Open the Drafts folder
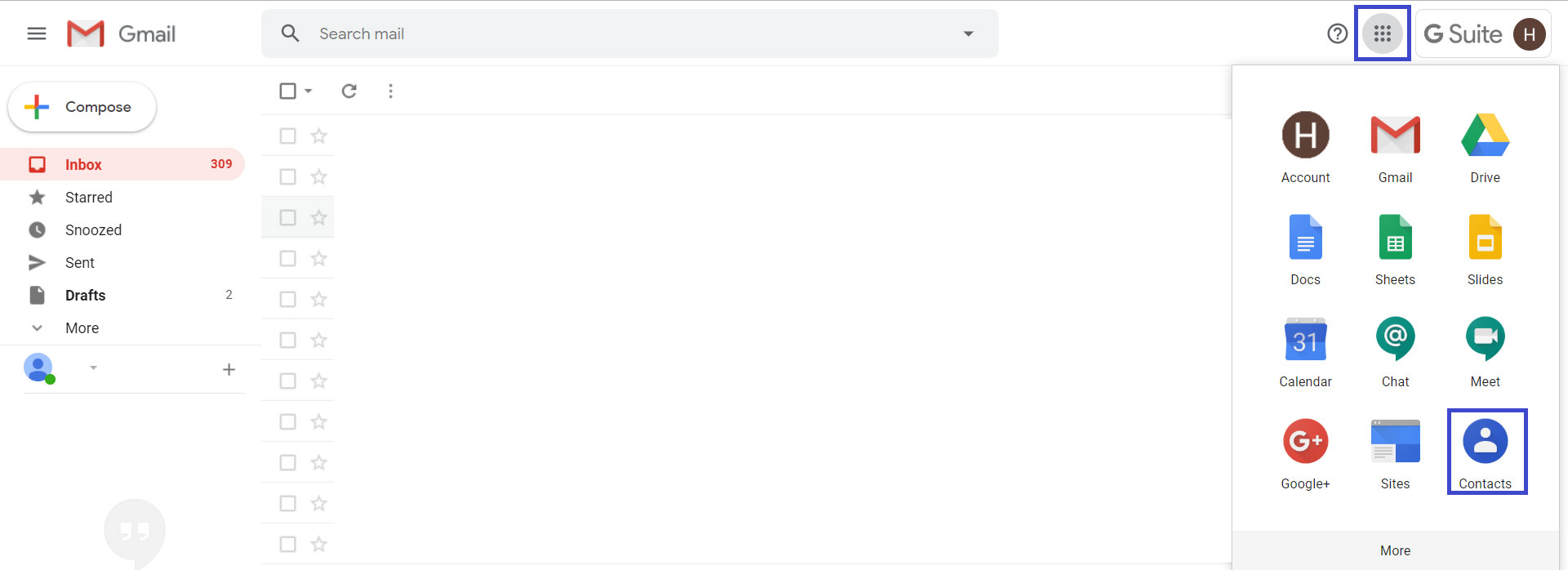1568x570 pixels. (x=85, y=295)
